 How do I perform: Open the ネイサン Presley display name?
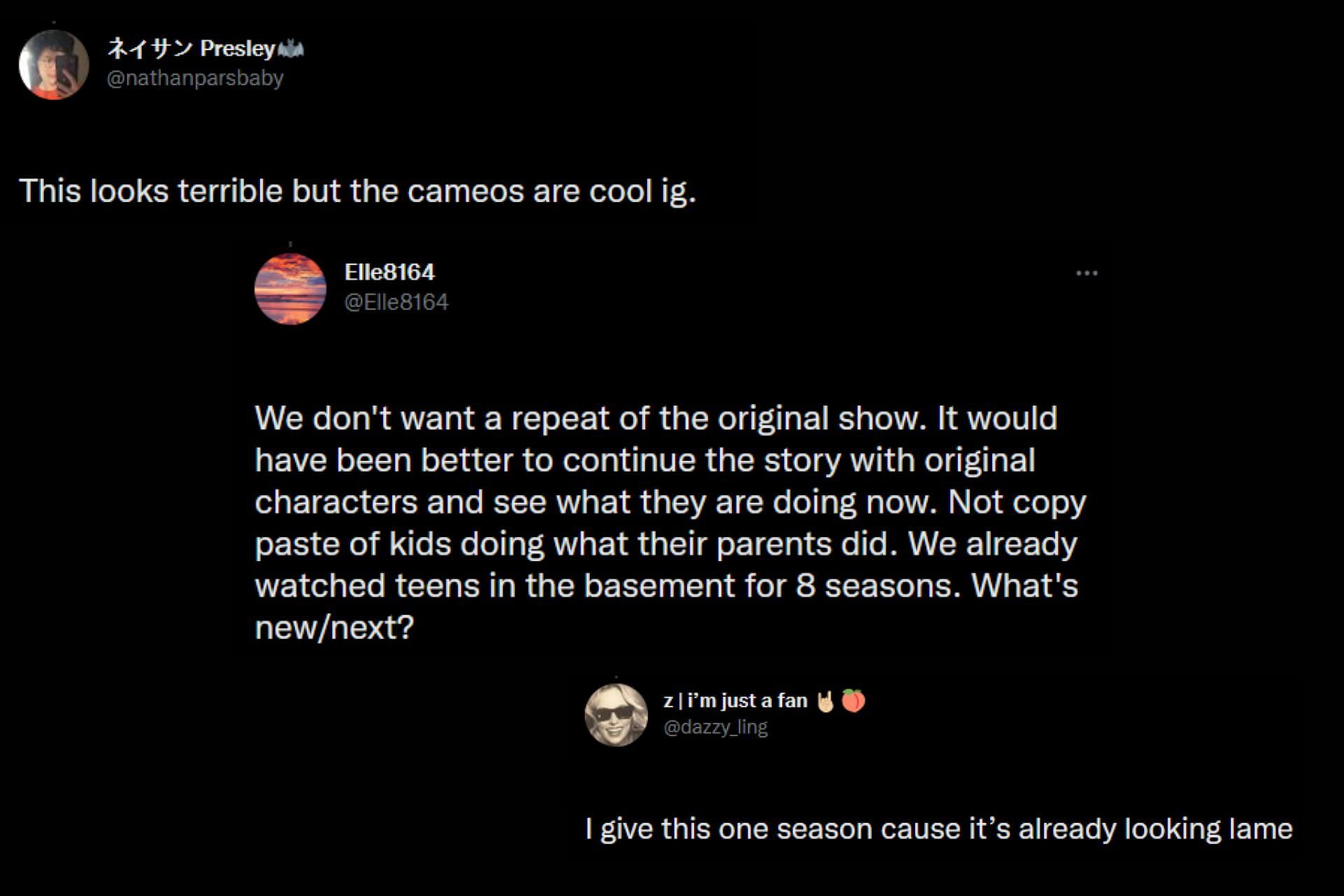tap(190, 48)
